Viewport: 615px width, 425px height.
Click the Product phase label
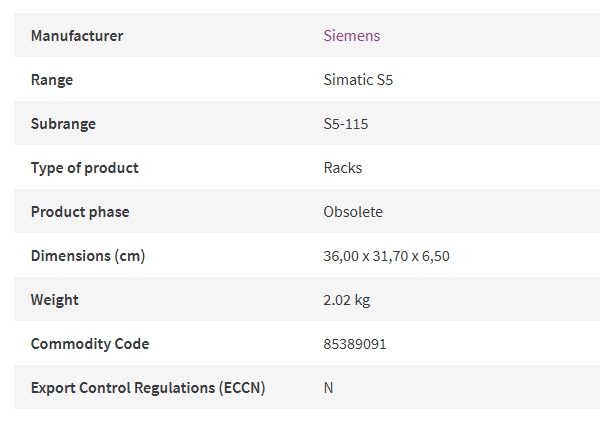pos(80,212)
